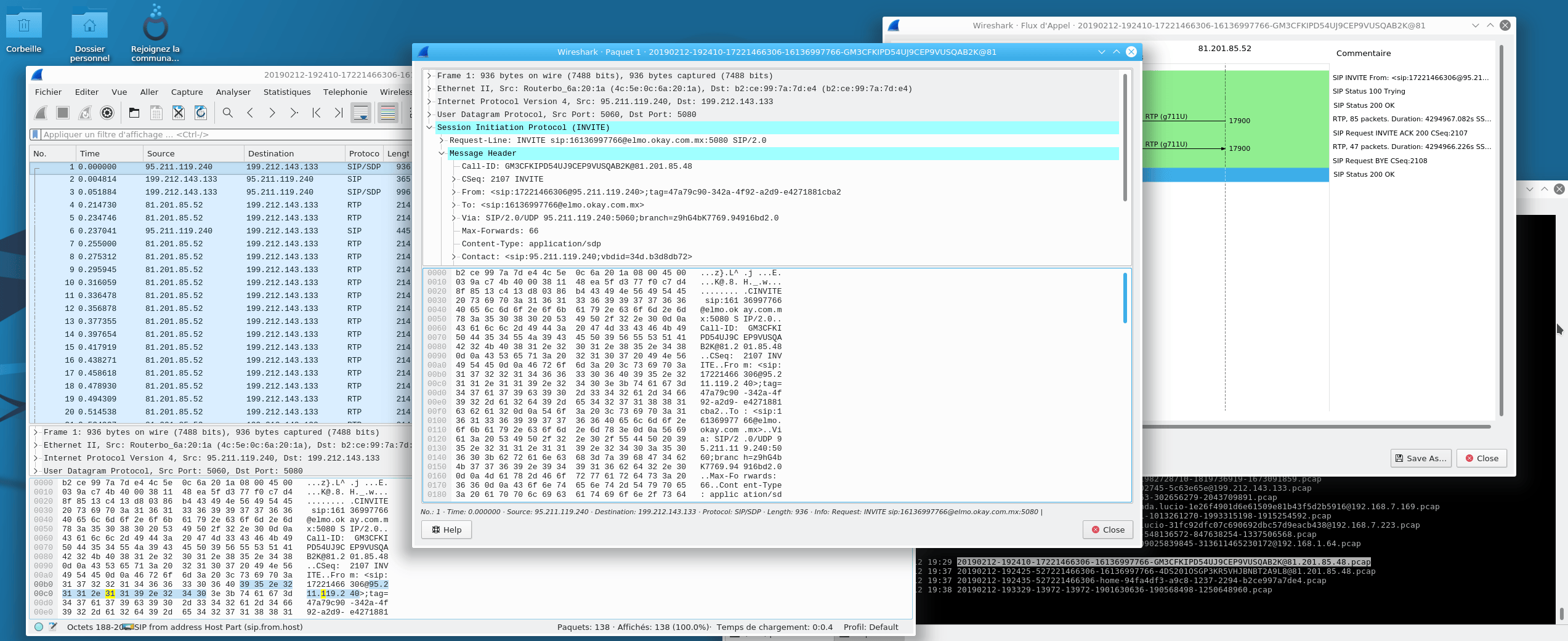Expand the Request-Line INVITE node
The height and width of the screenshot is (641, 1568).
[442, 140]
